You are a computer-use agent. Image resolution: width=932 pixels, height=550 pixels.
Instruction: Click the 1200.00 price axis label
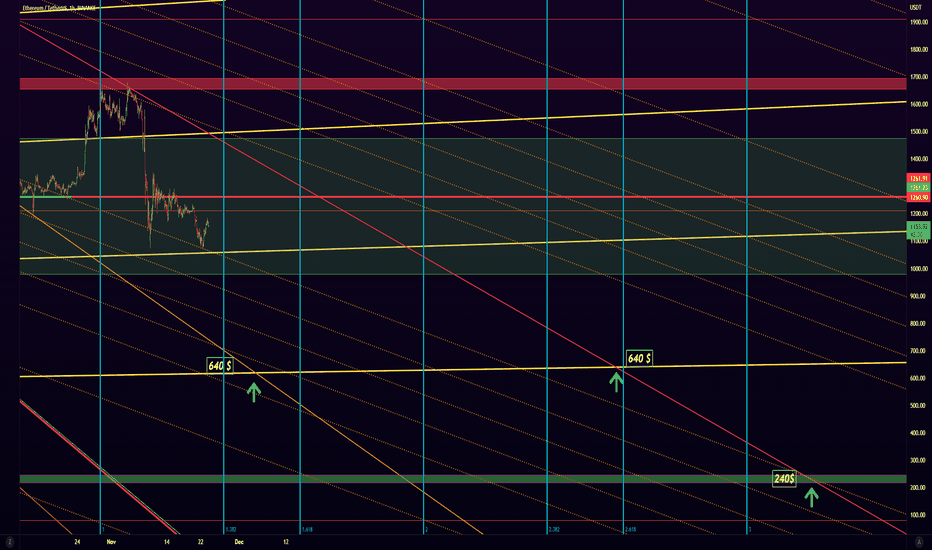[918, 213]
